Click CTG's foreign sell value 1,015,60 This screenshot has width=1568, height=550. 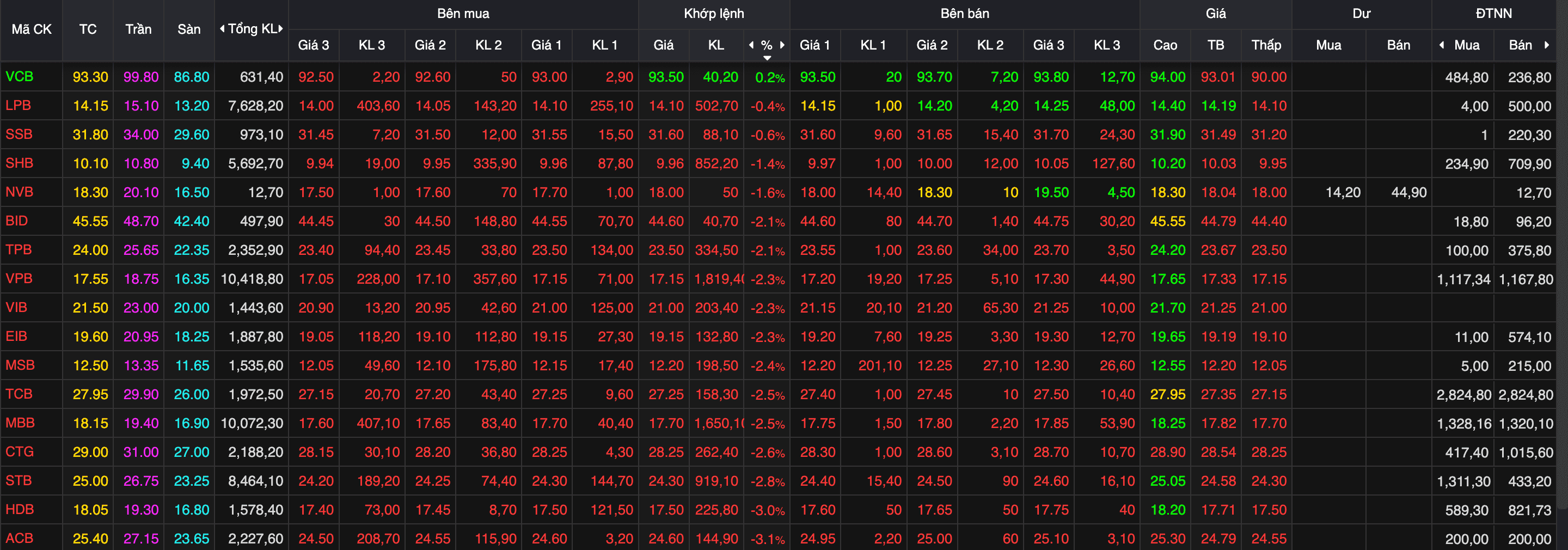(1526, 453)
